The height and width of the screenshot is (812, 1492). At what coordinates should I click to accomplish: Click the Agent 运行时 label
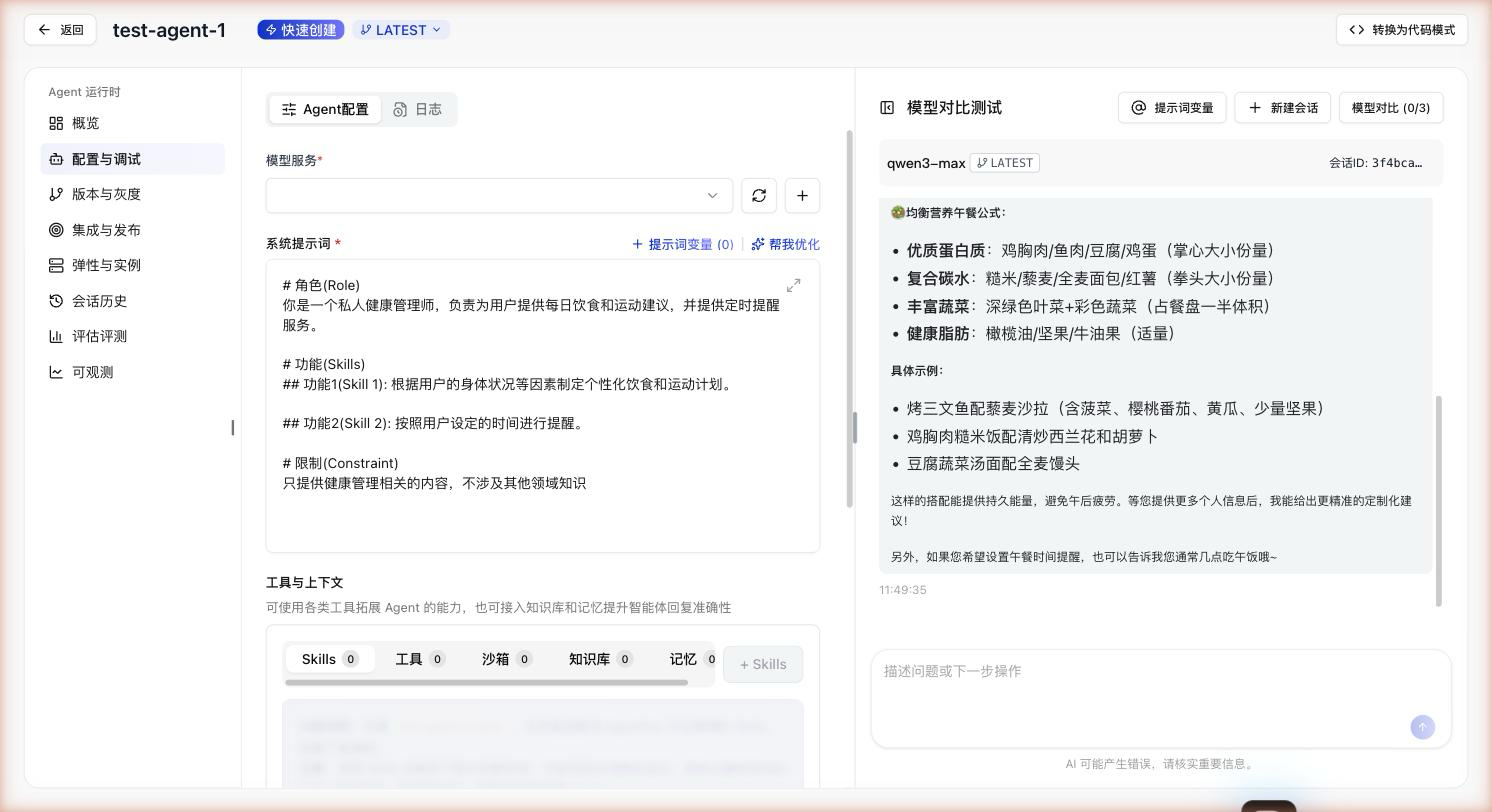click(x=84, y=92)
